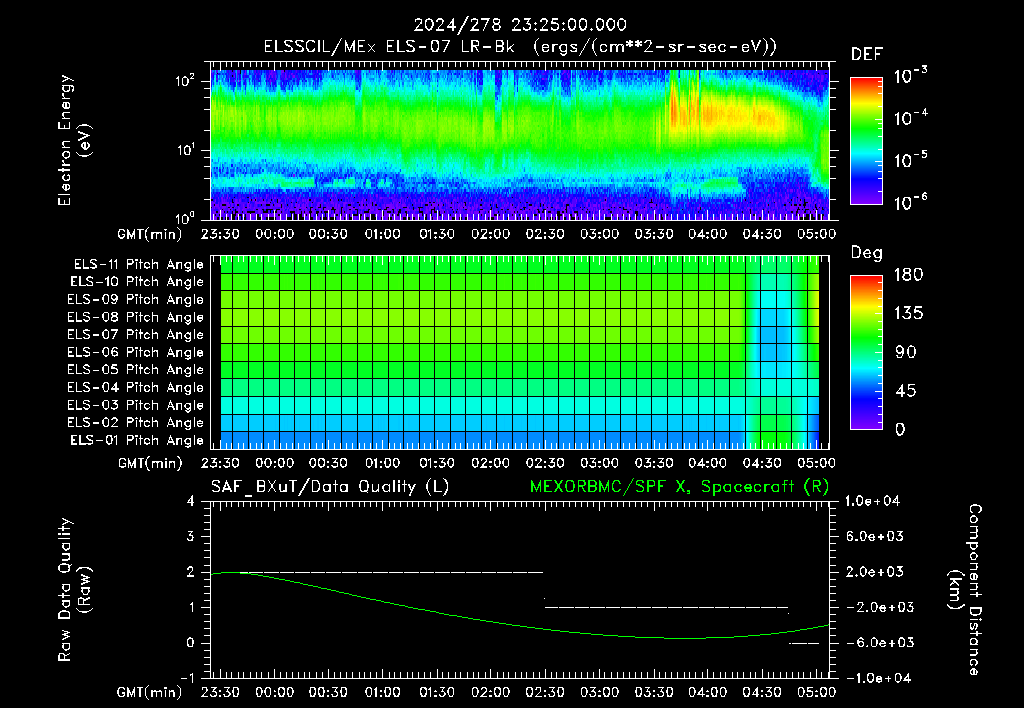Click the data quality step down near 02:30
Screen dimensions: 1024x708
click(x=544, y=590)
